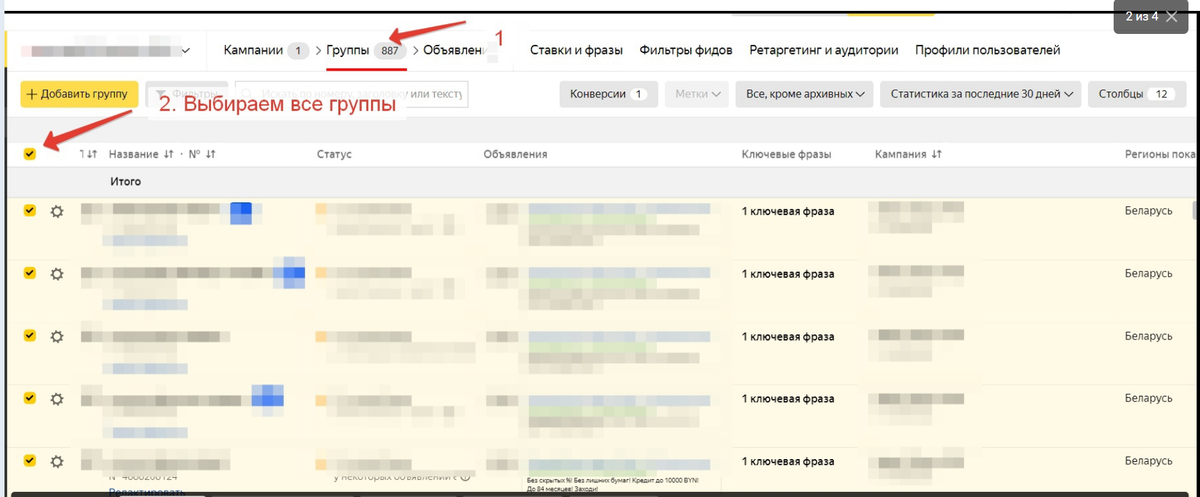This screenshot has width=1200, height=497.
Task: Select the Группы 887 tab
Action: pos(366,50)
